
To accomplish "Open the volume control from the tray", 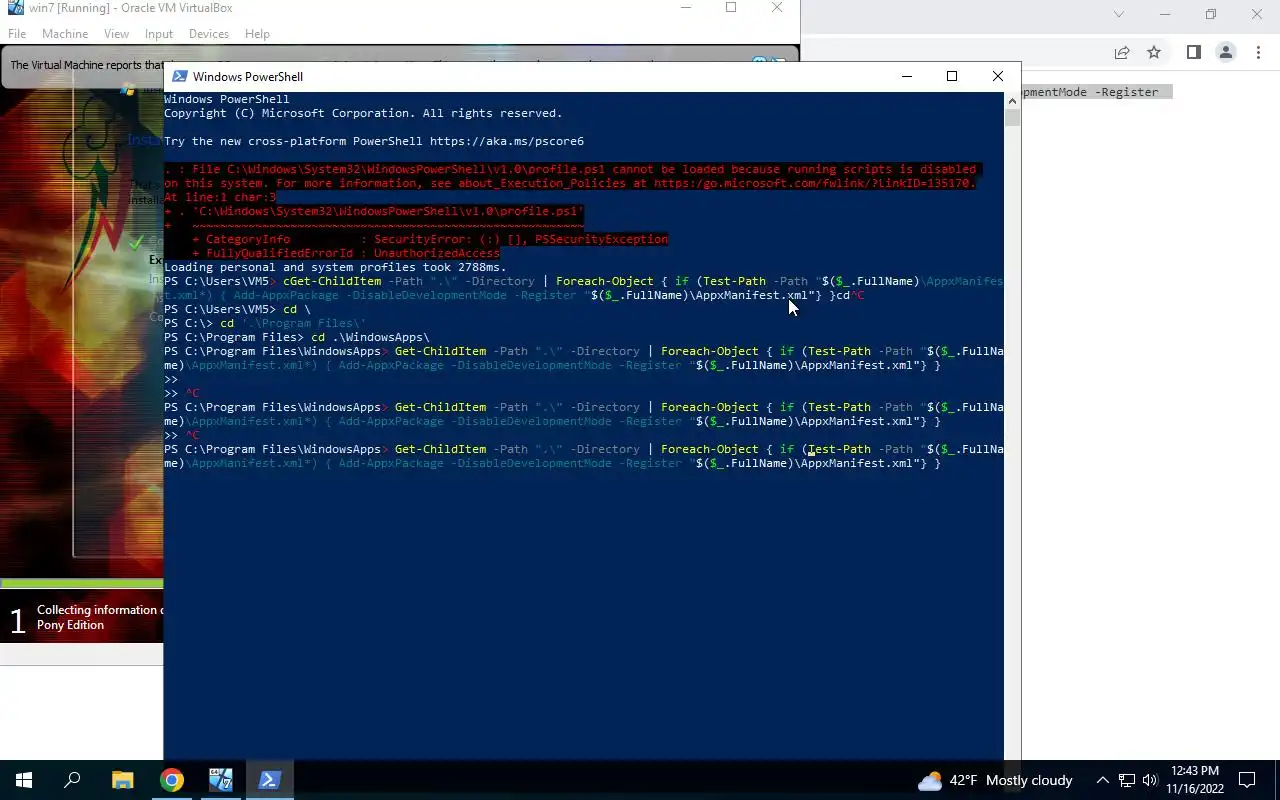I will [1150, 780].
